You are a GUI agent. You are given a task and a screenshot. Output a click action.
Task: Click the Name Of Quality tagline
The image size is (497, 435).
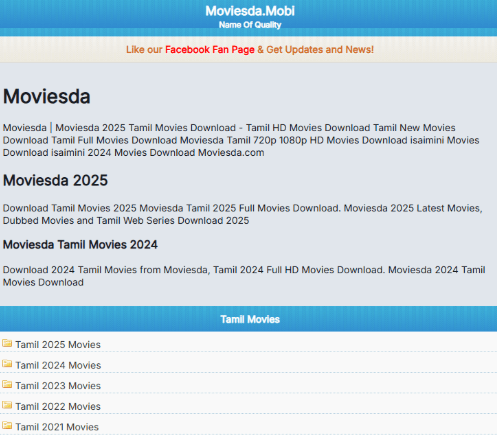pos(250,25)
